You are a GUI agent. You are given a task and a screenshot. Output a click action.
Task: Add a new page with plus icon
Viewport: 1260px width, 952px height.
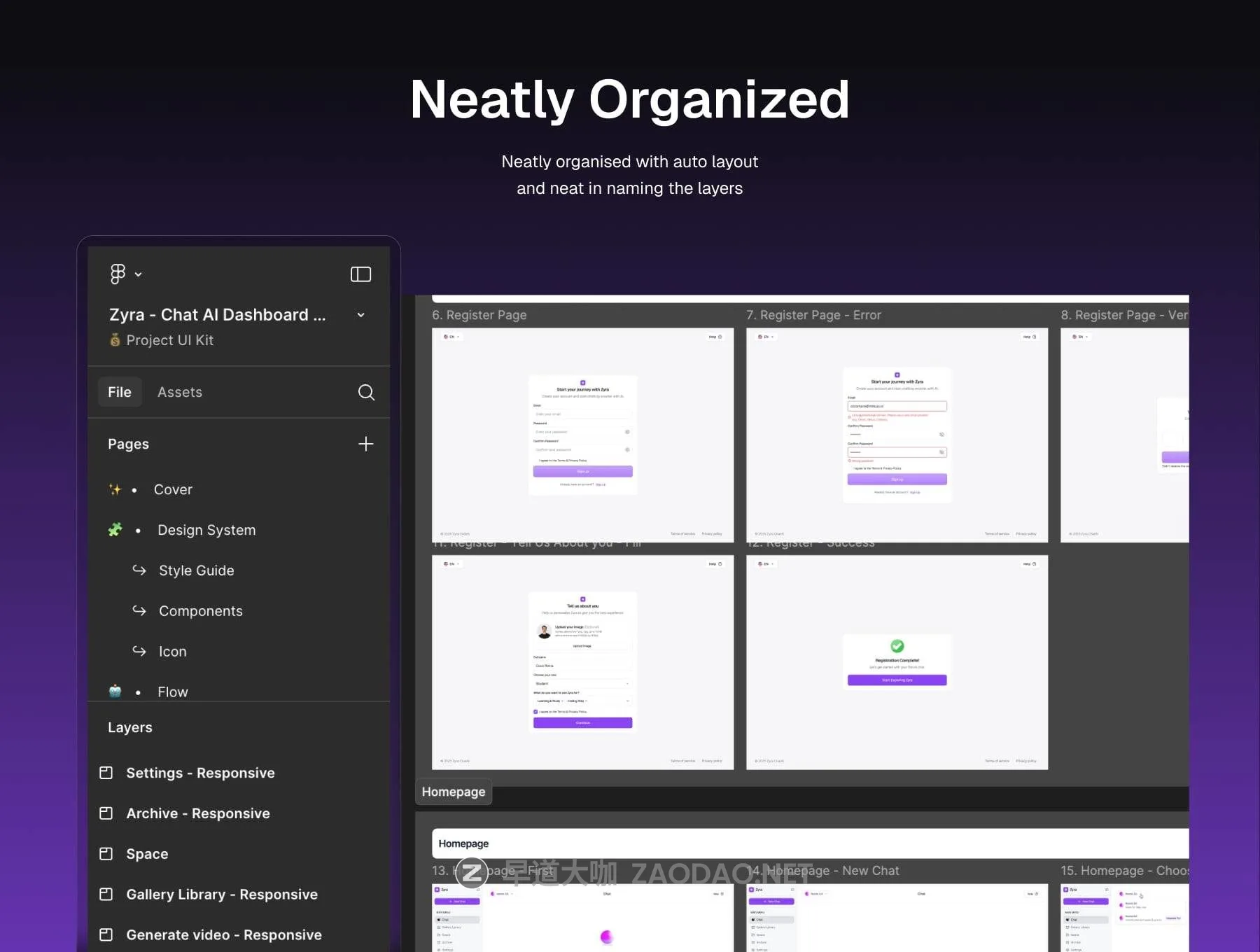pyautogui.click(x=365, y=444)
